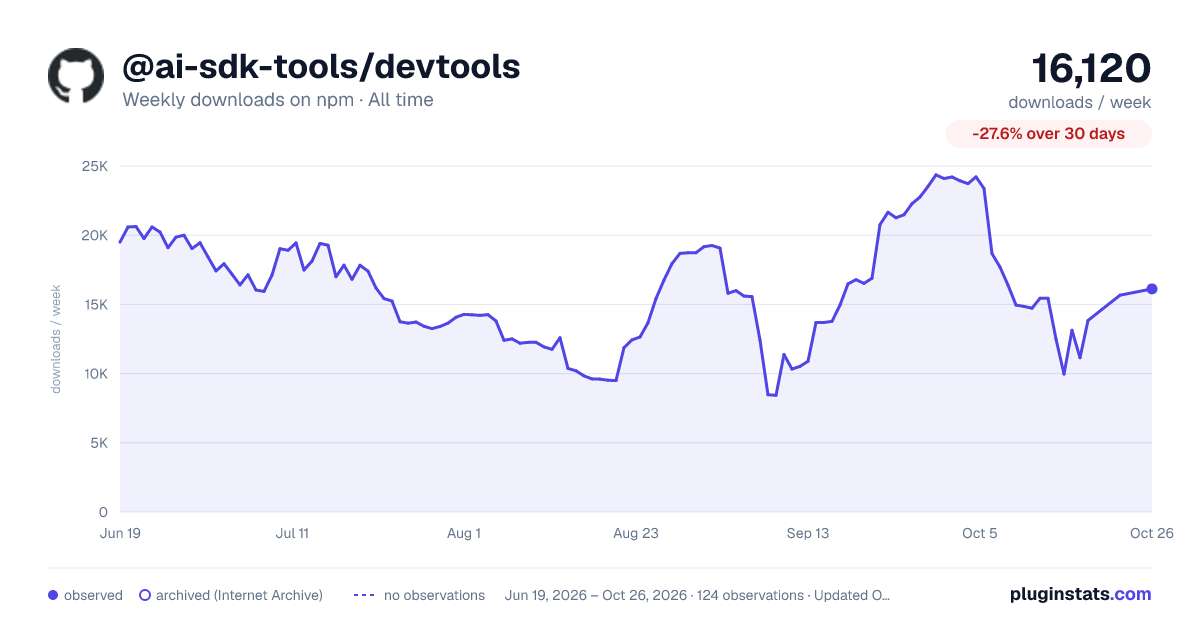Click the Aug 1 x-axis label
The height and width of the screenshot is (630, 1200).
[464, 533]
